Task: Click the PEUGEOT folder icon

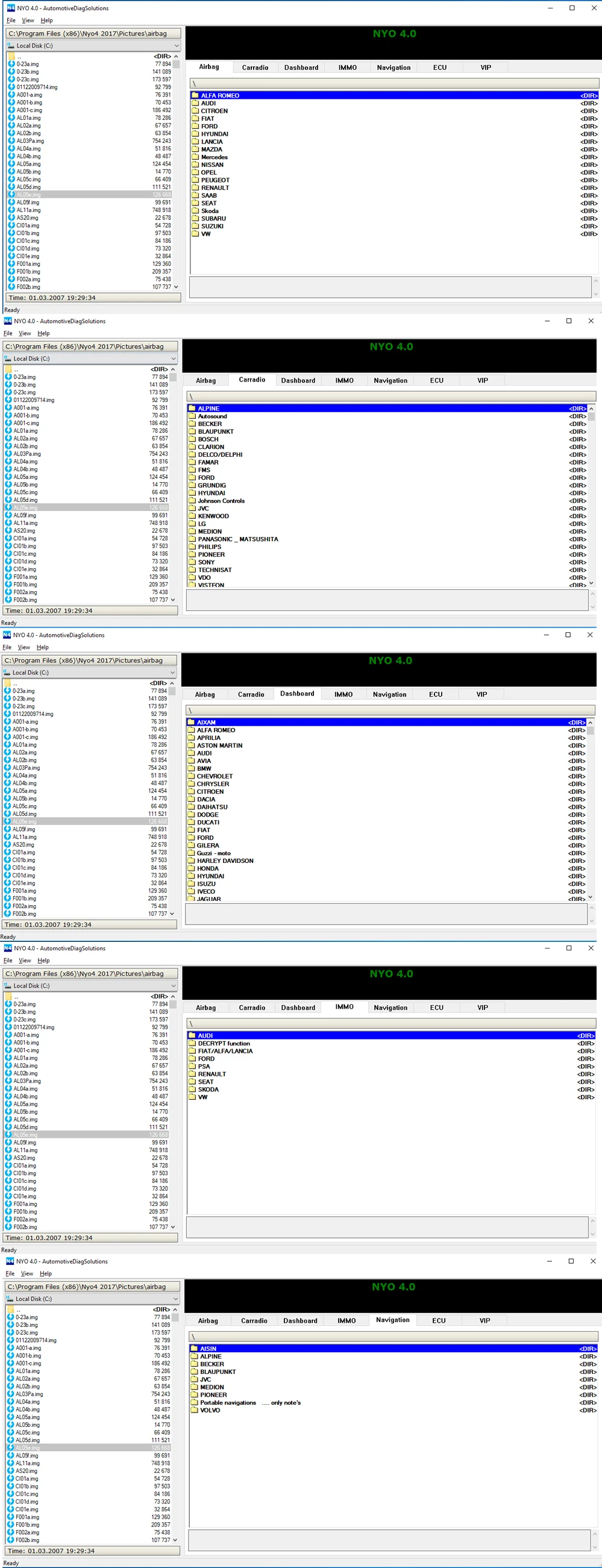Action: pyautogui.click(x=195, y=180)
